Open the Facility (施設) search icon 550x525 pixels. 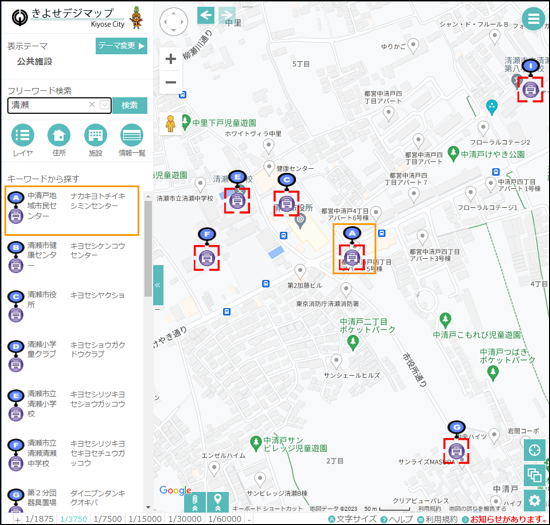point(95,135)
